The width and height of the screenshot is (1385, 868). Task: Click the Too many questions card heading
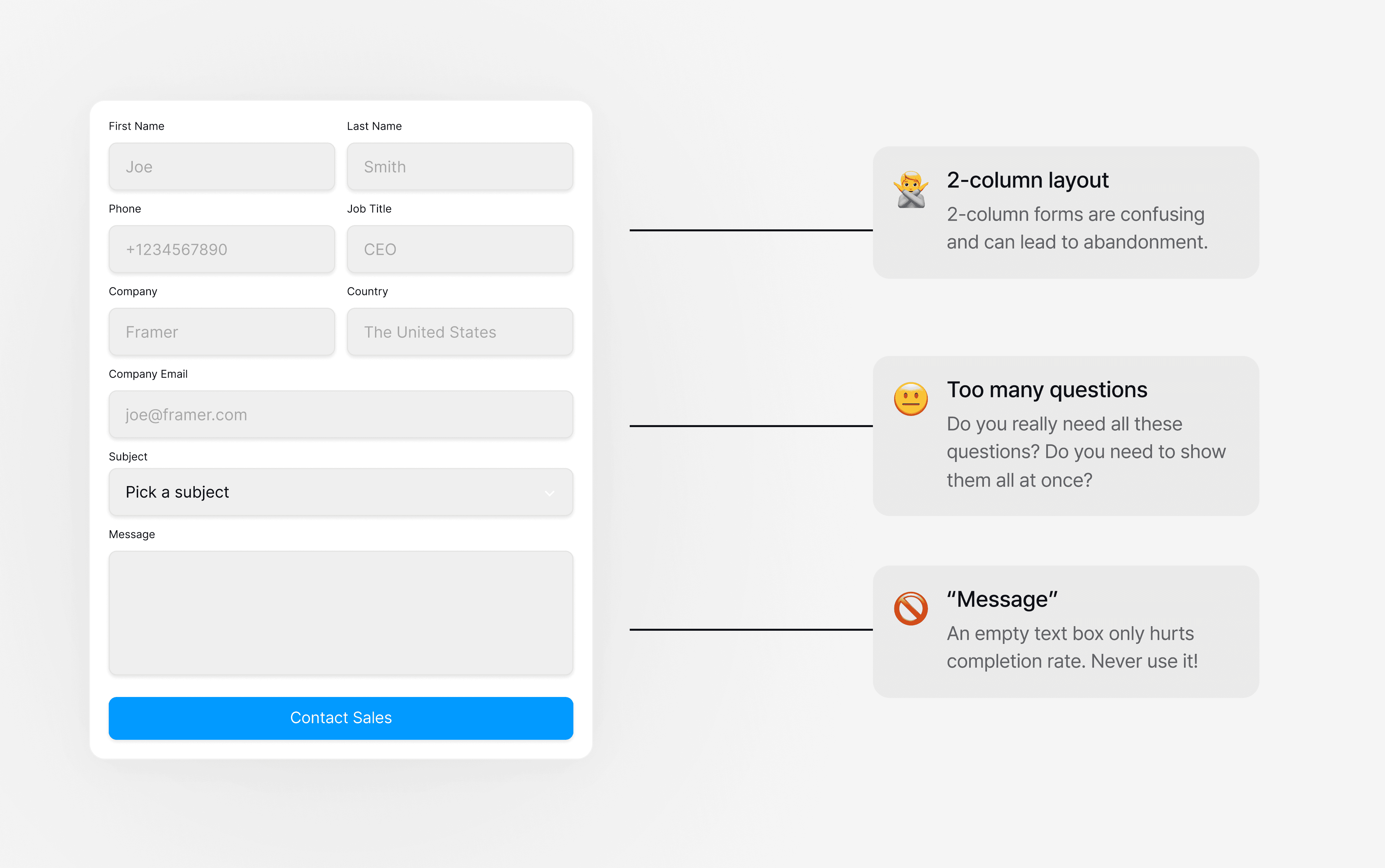pos(1046,390)
